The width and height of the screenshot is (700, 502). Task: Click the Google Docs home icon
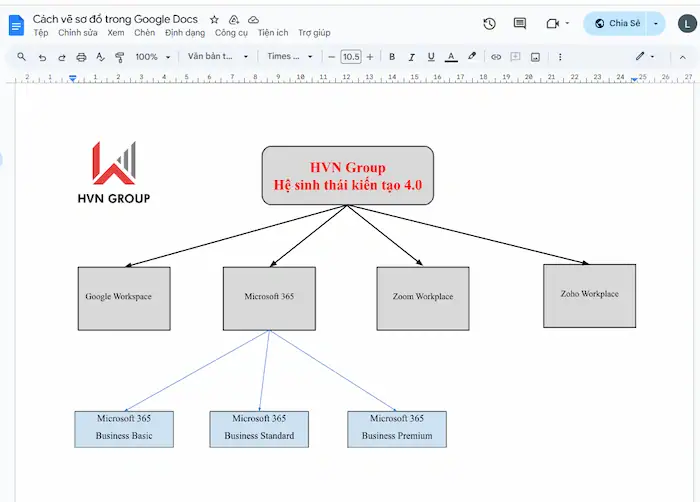click(x=16, y=25)
